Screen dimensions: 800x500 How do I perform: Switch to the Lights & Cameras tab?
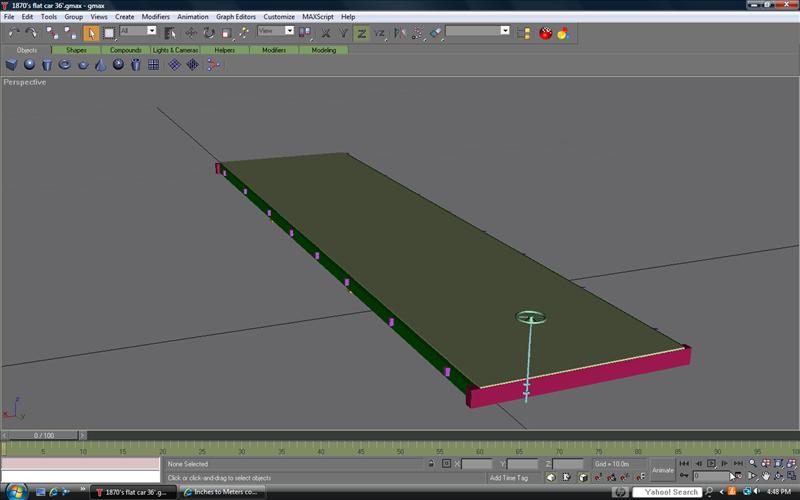pyautogui.click(x=175, y=50)
